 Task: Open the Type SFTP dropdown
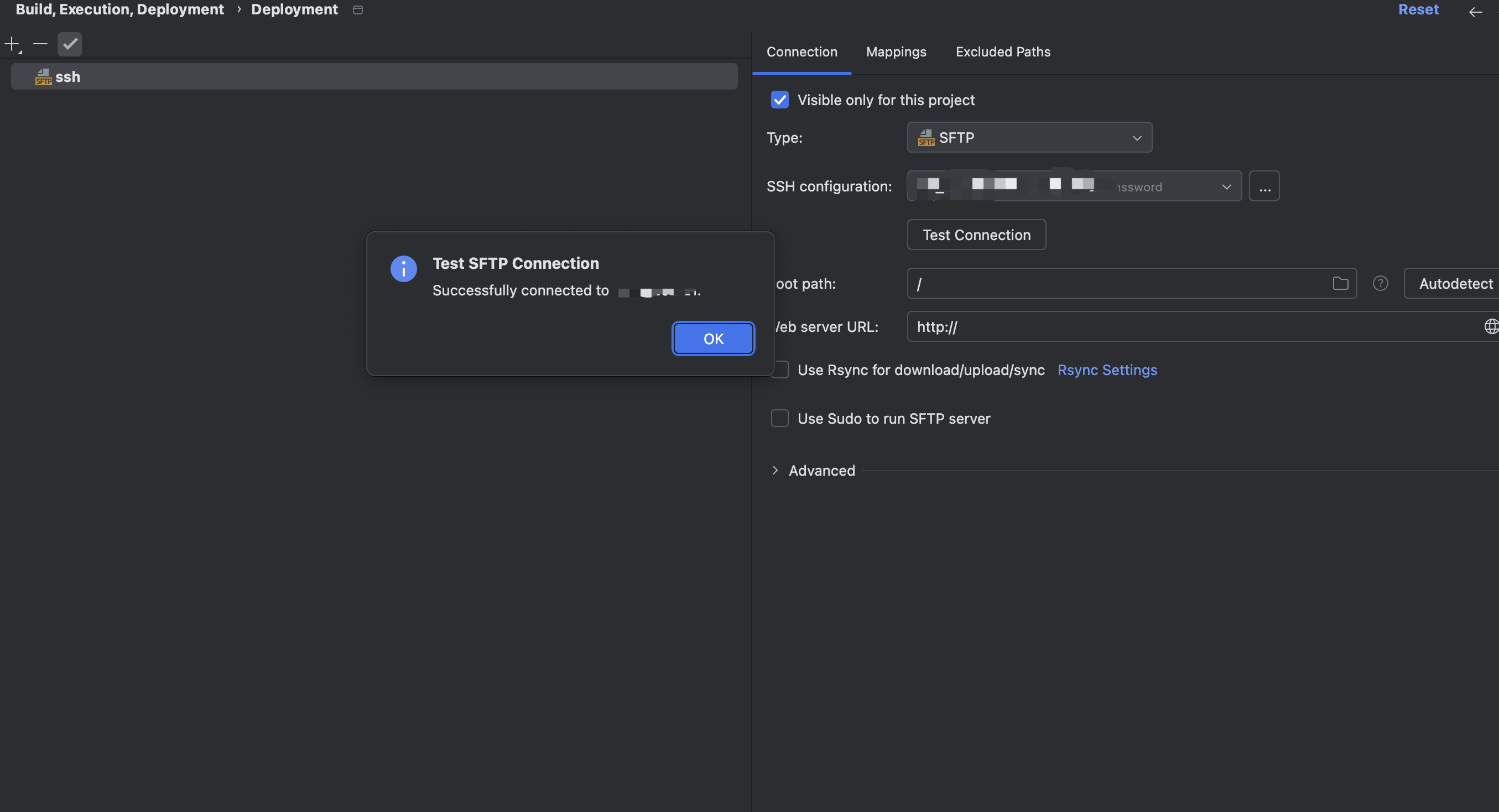[x=1029, y=138]
